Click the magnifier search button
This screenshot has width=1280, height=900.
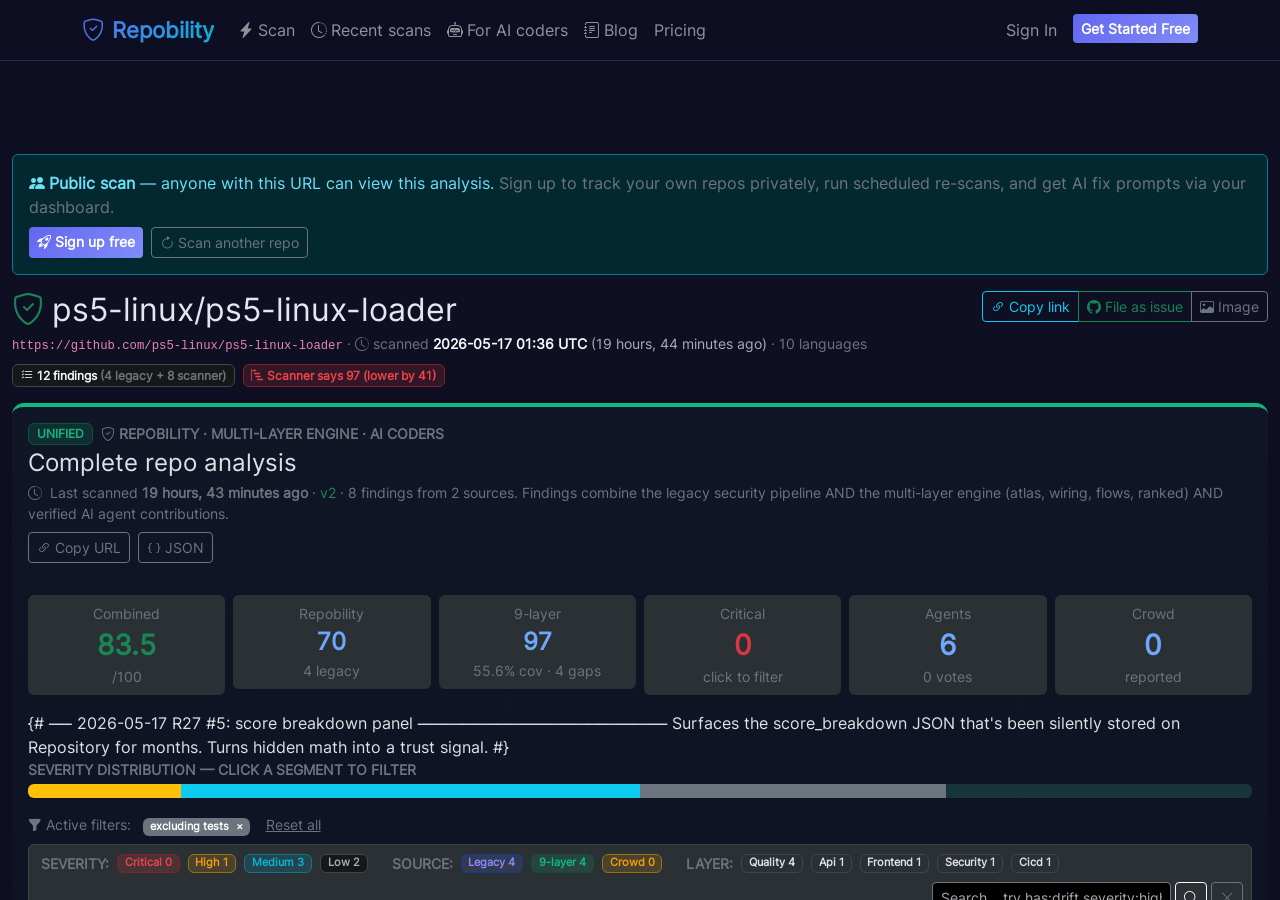1191,891
